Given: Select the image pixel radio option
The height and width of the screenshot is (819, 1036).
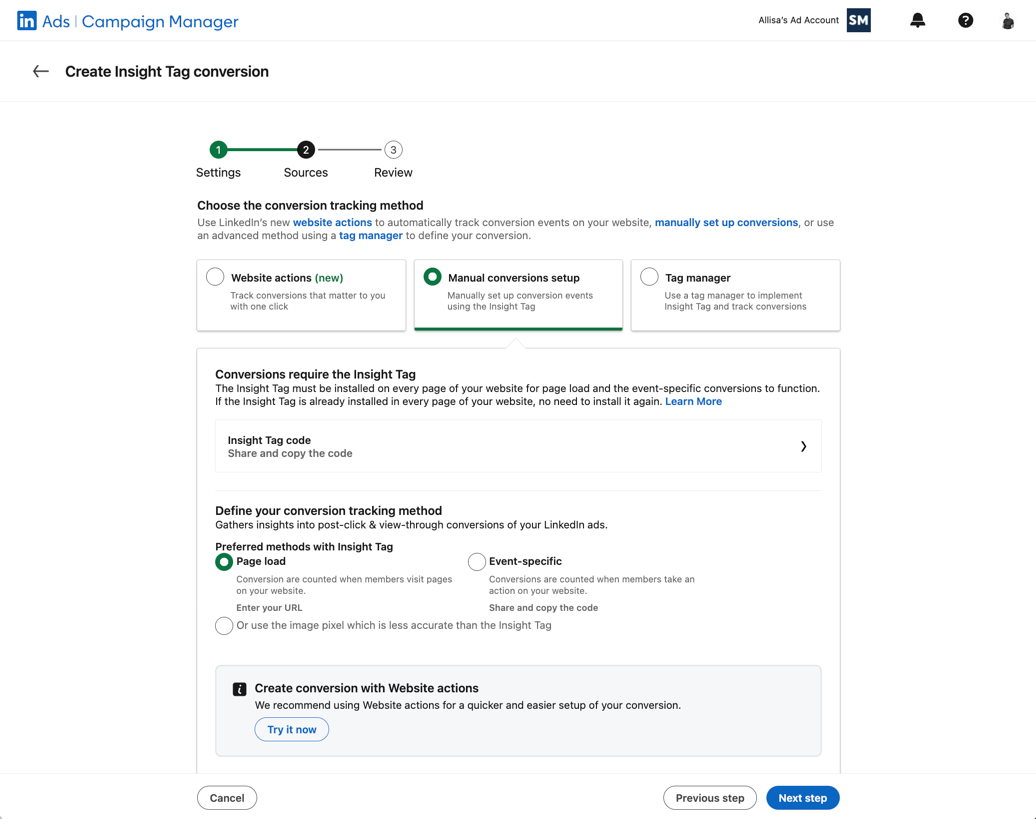Looking at the screenshot, I should pyautogui.click(x=224, y=625).
